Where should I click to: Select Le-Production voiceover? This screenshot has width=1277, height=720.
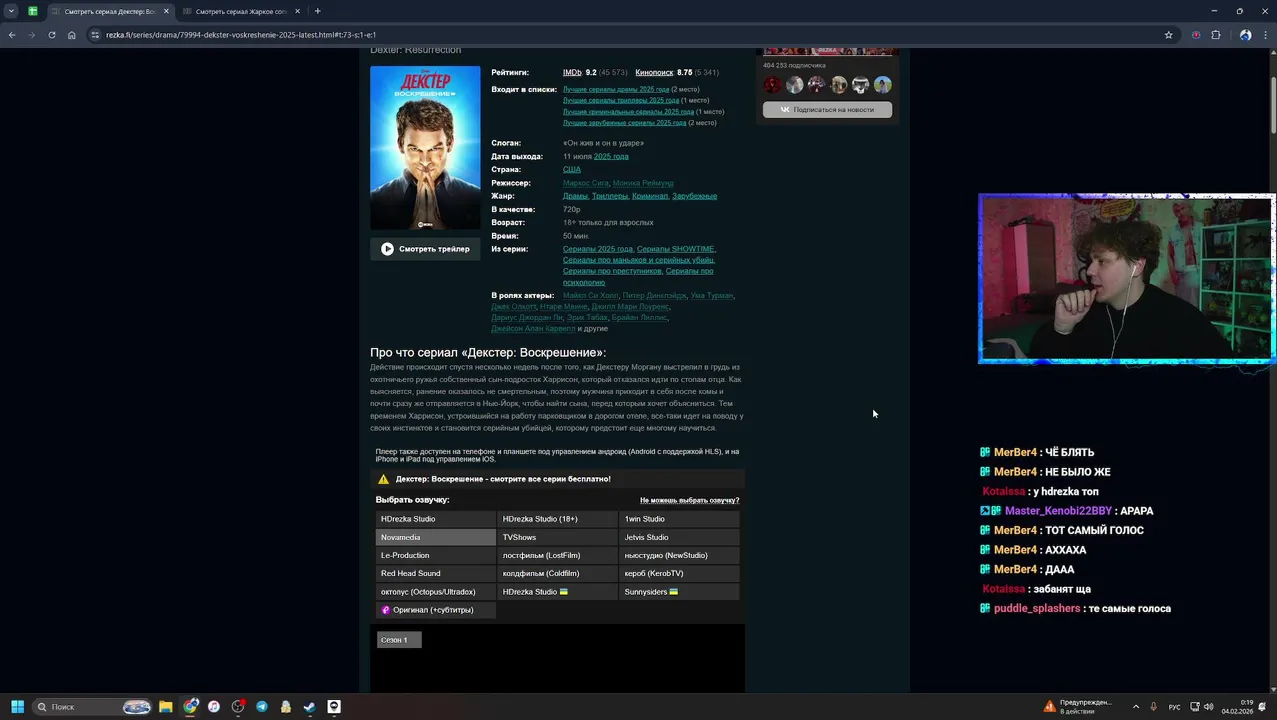click(436, 555)
